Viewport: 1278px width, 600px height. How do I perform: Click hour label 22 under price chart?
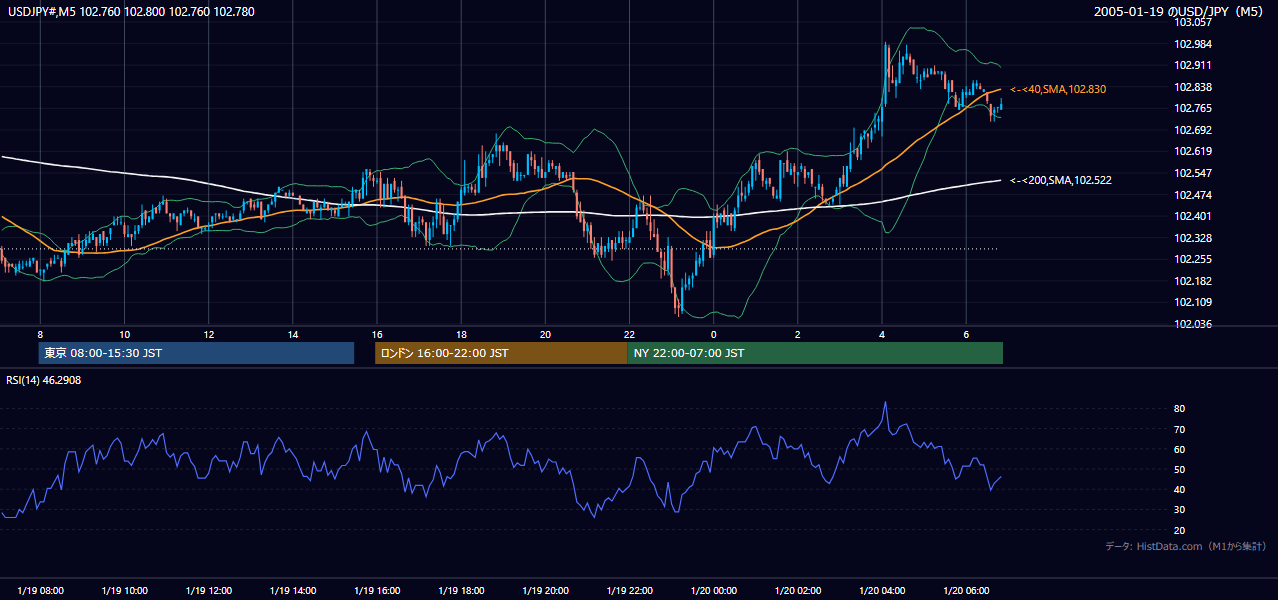(630, 334)
